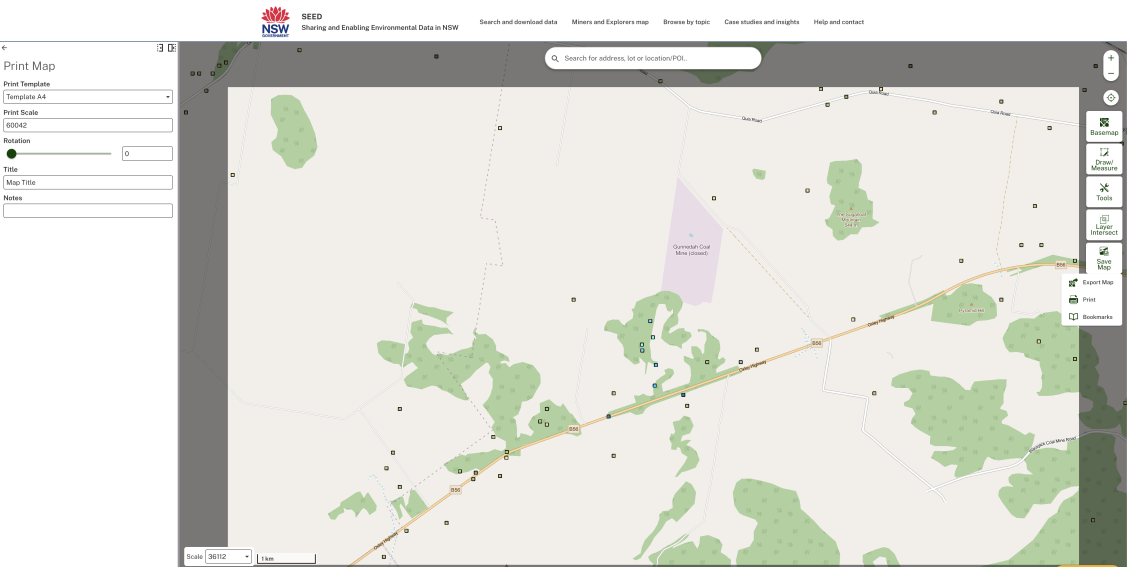Click the Rotation value input box
Viewport: 1127px width, 567px height.
147,154
